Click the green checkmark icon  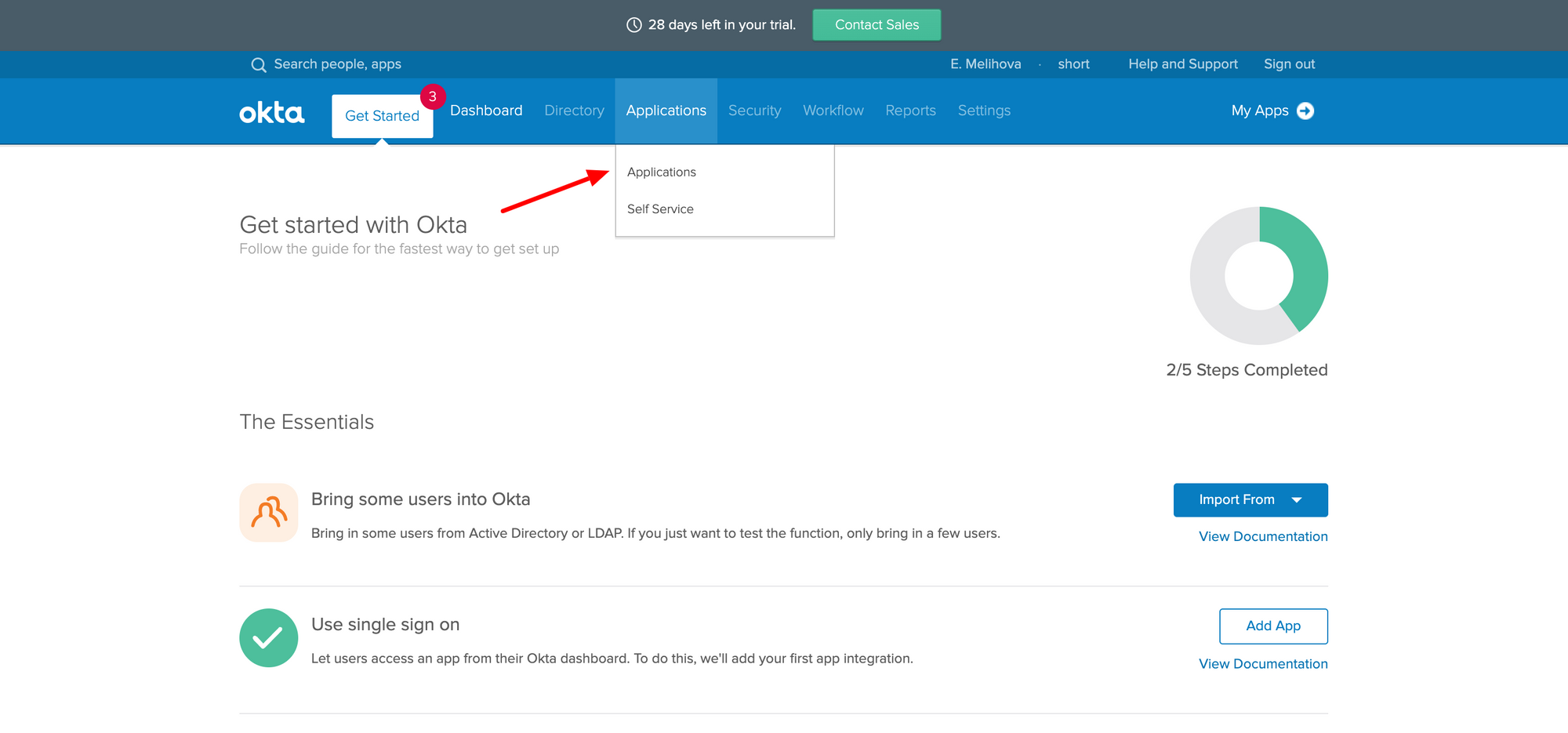(268, 638)
